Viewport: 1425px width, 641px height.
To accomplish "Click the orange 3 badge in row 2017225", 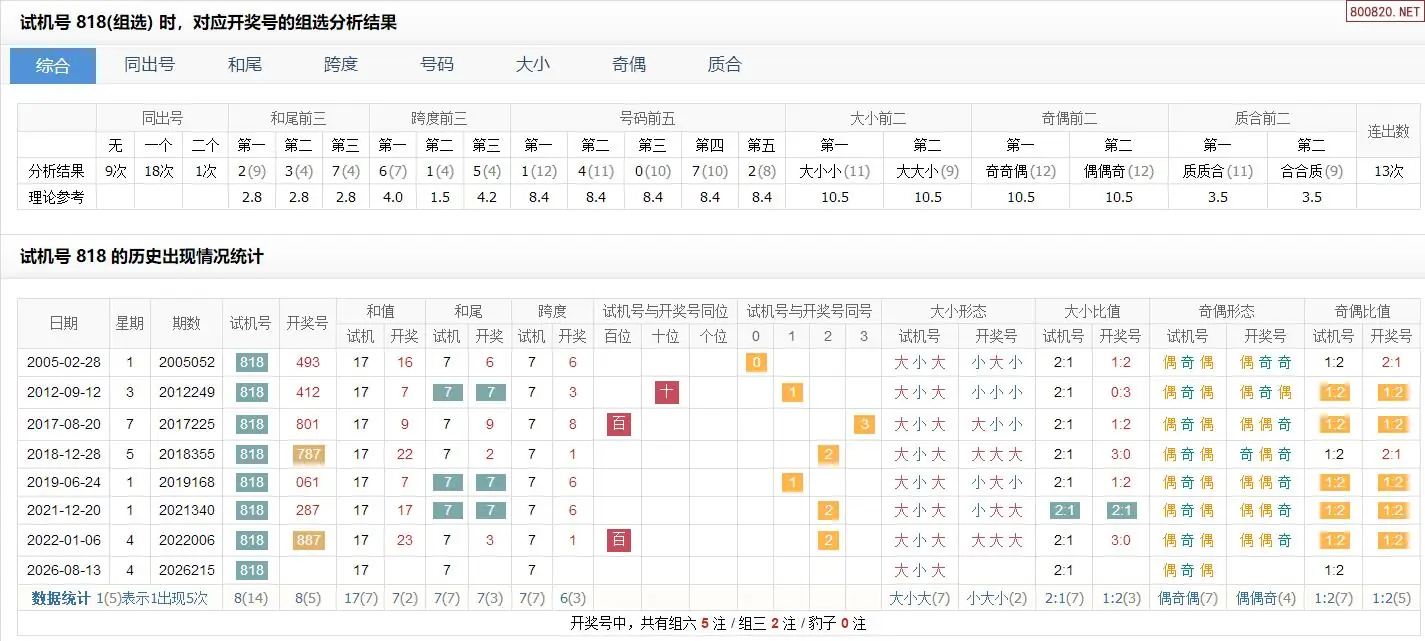I will tap(864, 424).
